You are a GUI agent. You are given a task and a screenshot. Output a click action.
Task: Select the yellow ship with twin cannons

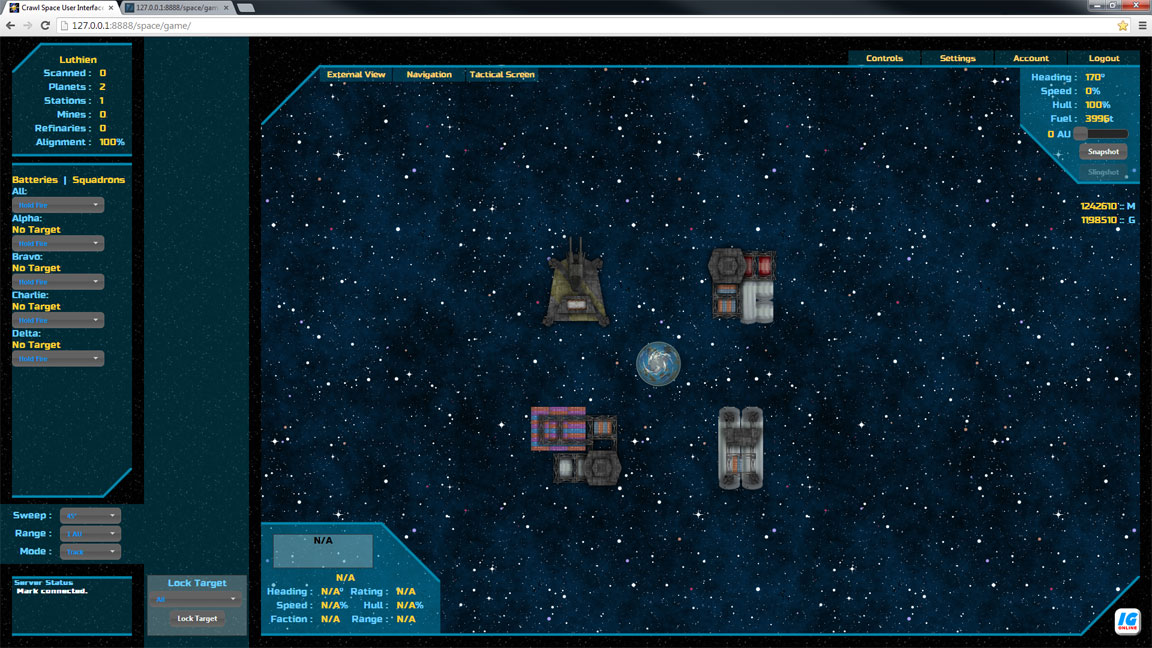(576, 286)
